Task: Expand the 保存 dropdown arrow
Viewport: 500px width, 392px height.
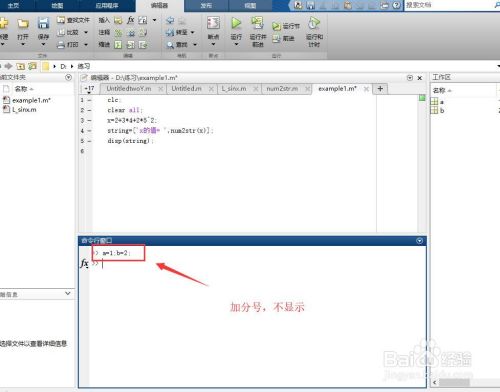Action: [x=43, y=44]
